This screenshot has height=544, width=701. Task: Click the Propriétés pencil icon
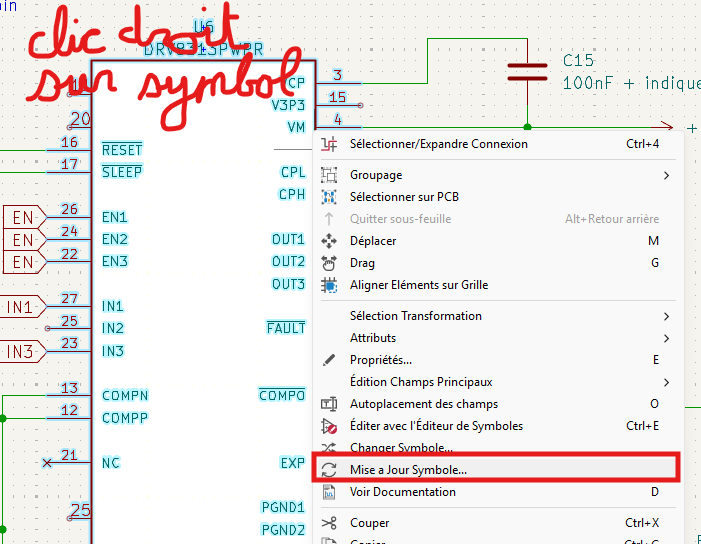(329, 360)
